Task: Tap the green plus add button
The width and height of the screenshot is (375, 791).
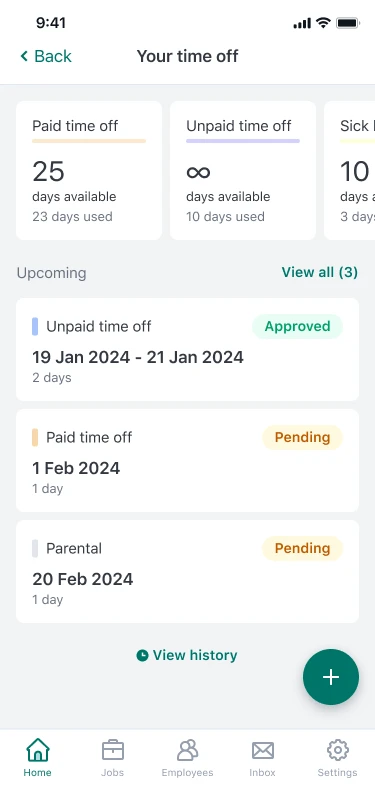Action: click(331, 677)
